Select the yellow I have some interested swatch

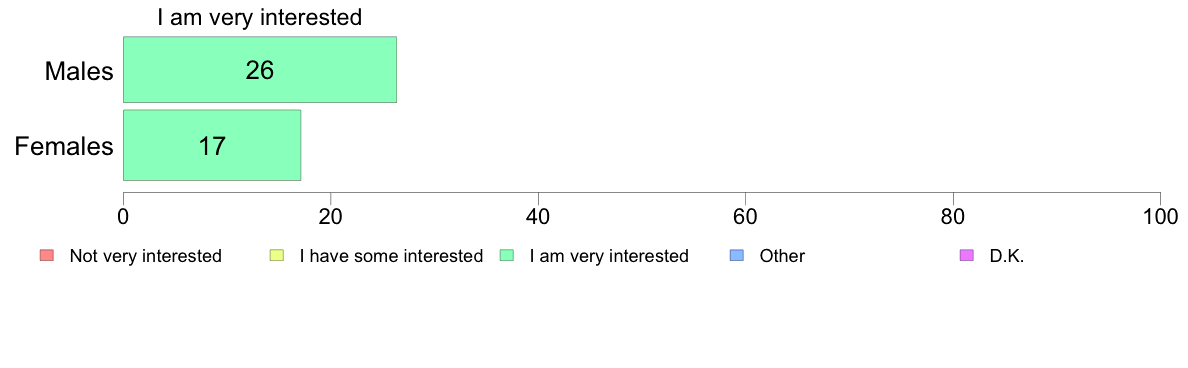(276, 256)
